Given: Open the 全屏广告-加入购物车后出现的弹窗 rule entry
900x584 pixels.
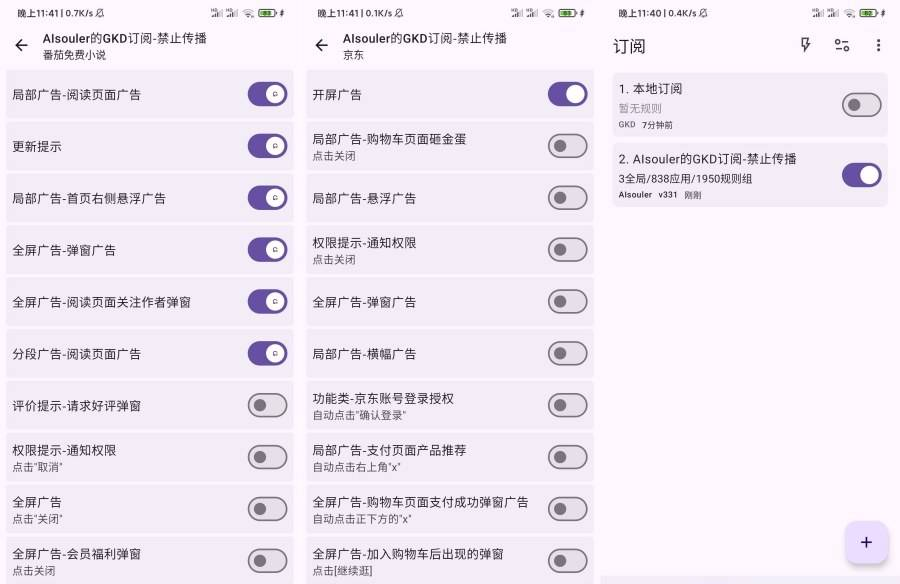Looking at the screenshot, I should tap(420, 561).
